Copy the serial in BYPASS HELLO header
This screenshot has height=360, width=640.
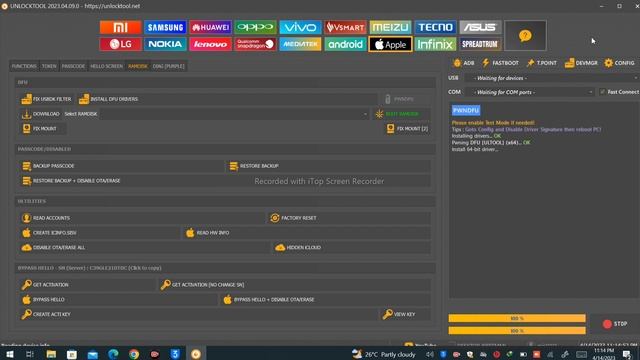109,268
